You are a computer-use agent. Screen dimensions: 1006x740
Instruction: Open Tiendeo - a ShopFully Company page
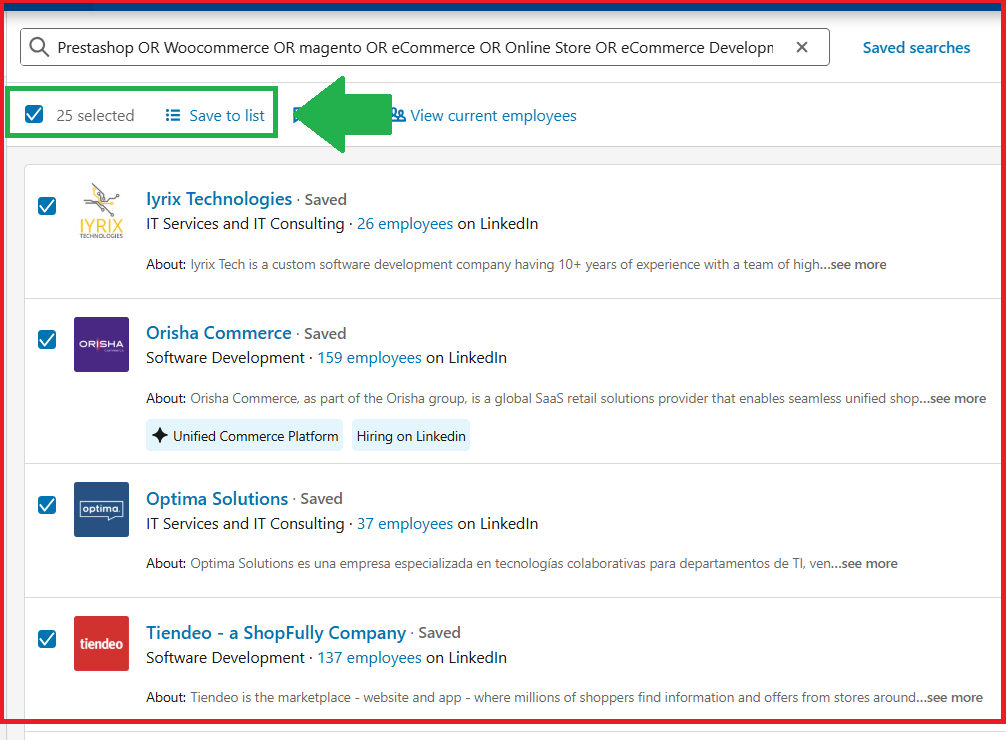(276, 633)
